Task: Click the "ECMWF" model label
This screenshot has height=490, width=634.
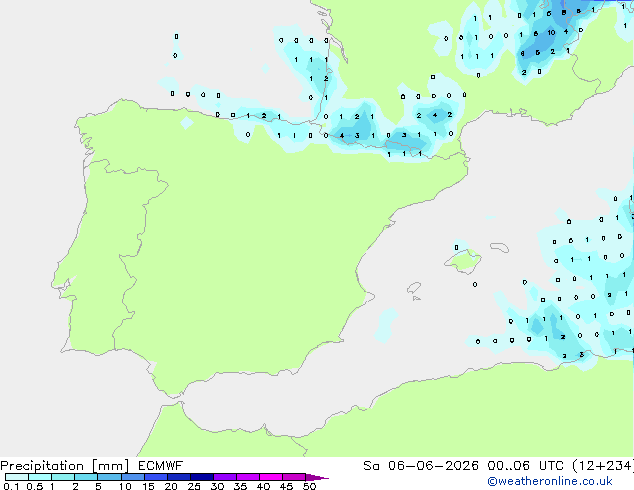Action: click(x=161, y=466)
